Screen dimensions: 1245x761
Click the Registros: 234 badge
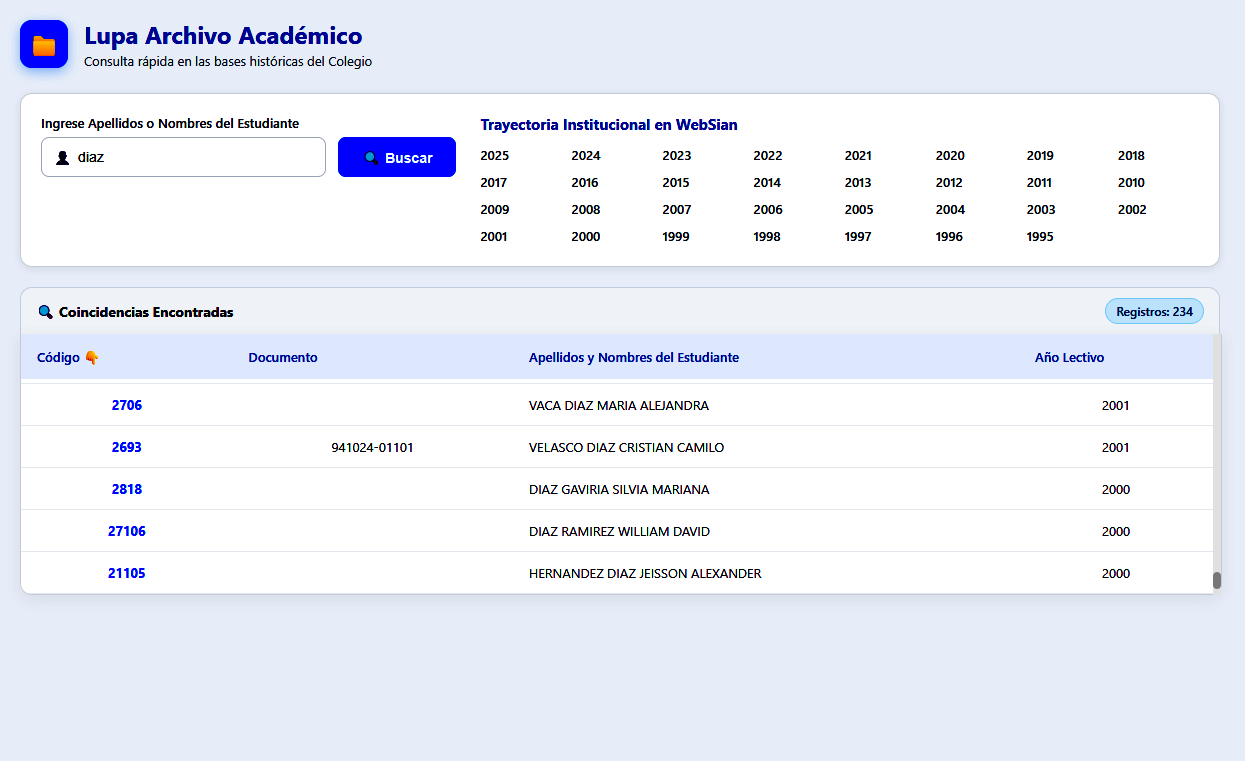point(1154,312)
